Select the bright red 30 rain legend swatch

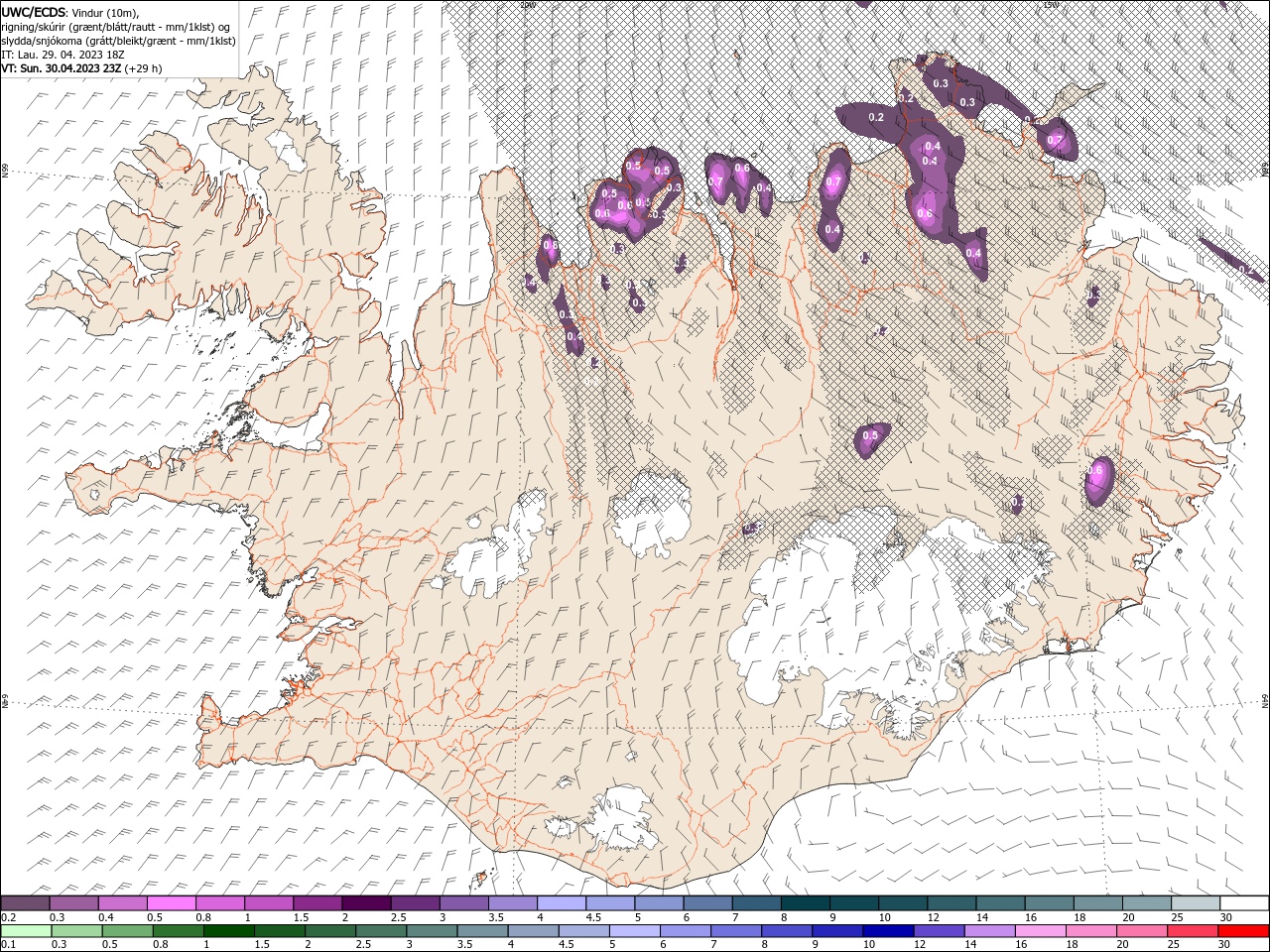[x=1244, y=931]
